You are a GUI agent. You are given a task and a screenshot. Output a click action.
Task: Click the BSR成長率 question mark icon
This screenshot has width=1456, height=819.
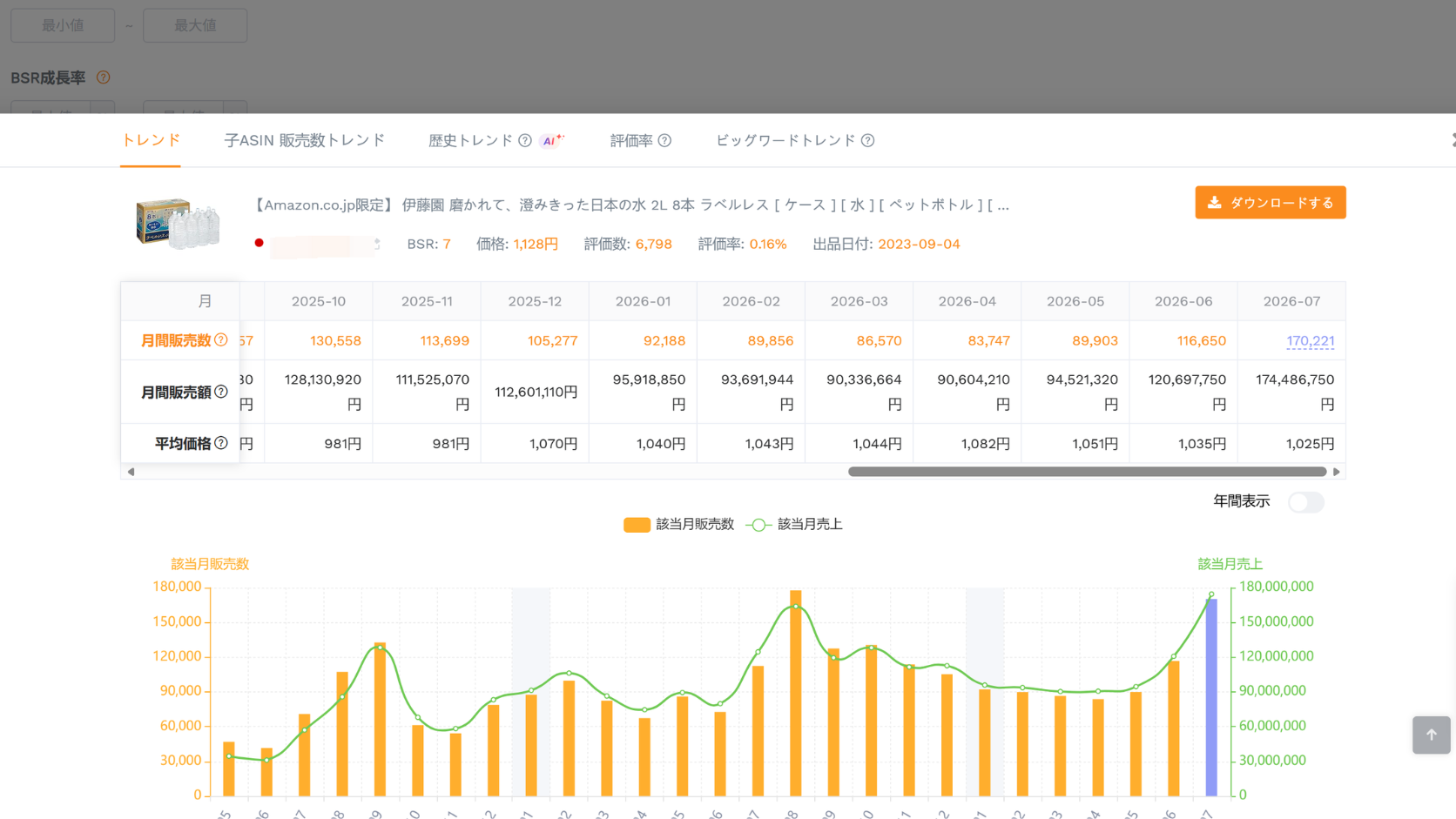point(103,77)
